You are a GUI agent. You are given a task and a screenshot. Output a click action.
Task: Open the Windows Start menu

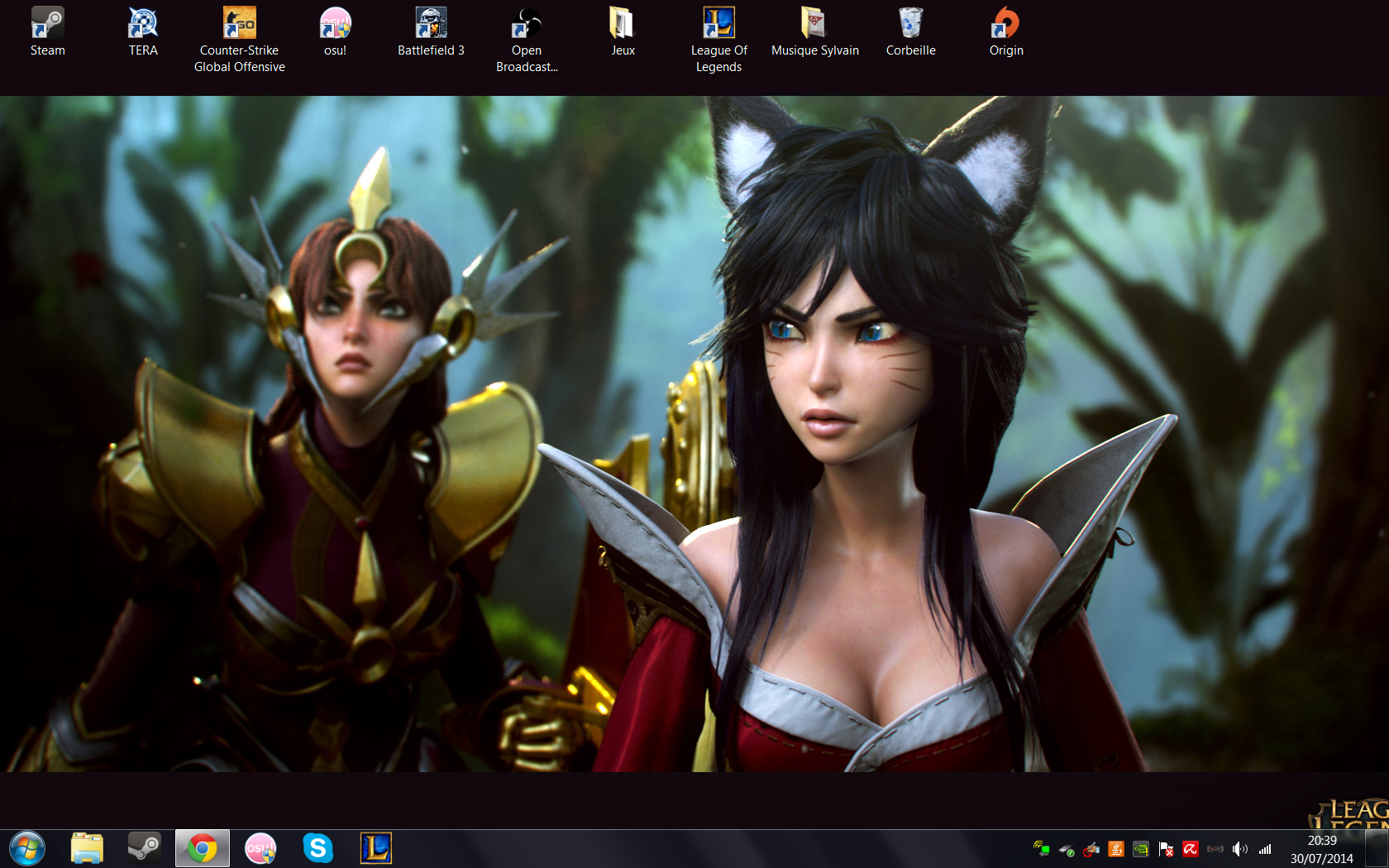pyautogui.click(x=27, y=848)
